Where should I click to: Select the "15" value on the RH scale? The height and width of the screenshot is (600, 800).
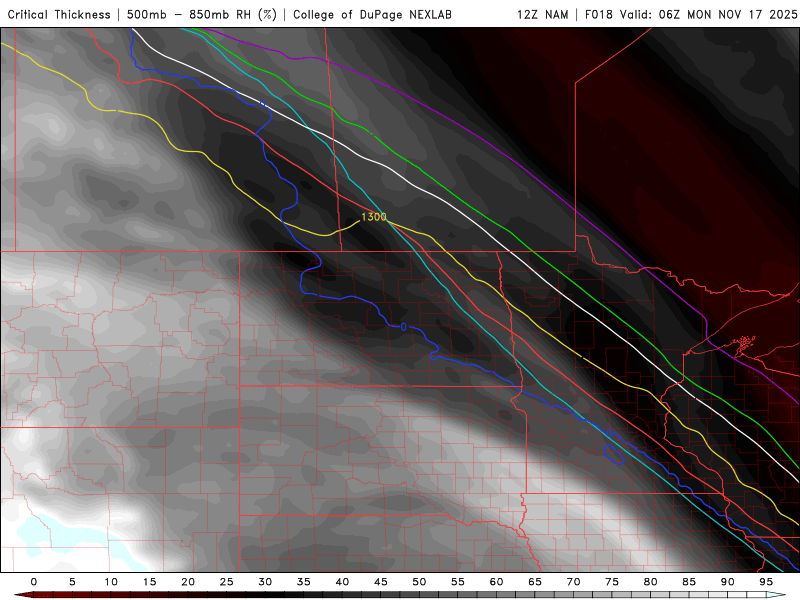[x=149, y=582]
